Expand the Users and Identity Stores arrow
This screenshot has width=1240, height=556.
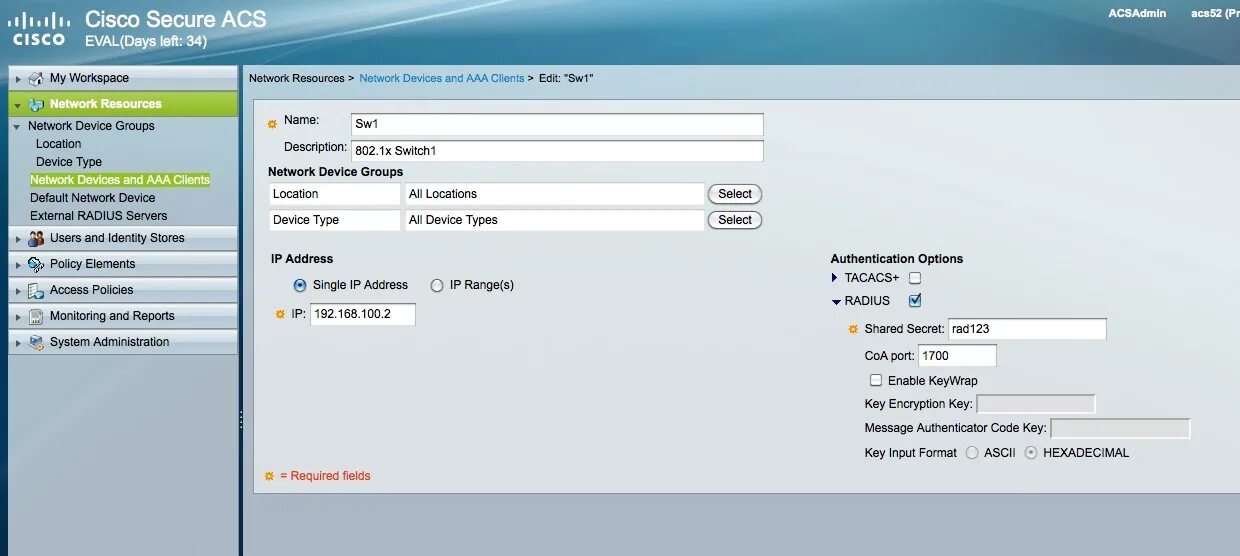coord(18,238)
